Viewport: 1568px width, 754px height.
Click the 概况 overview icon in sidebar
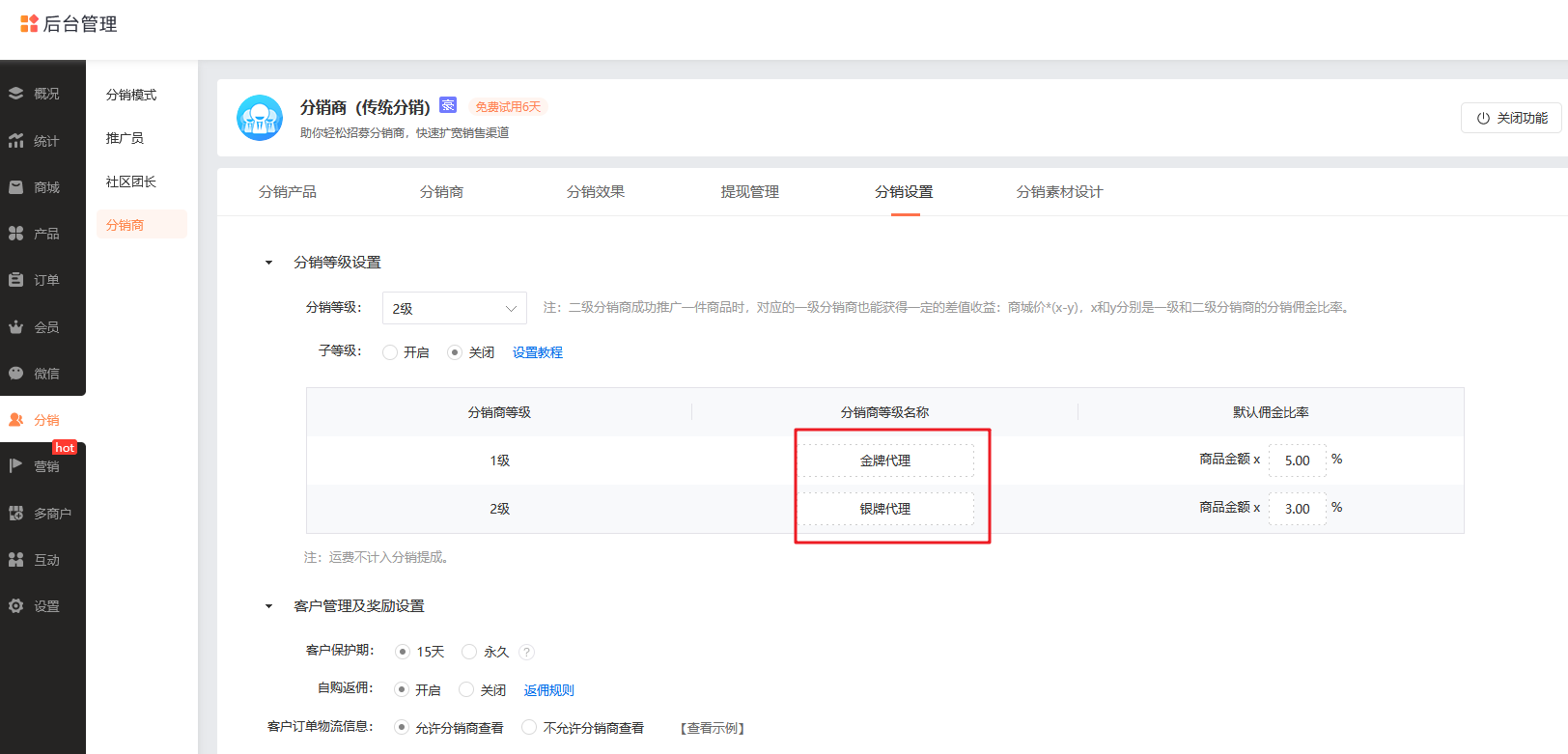coord(16,94)
